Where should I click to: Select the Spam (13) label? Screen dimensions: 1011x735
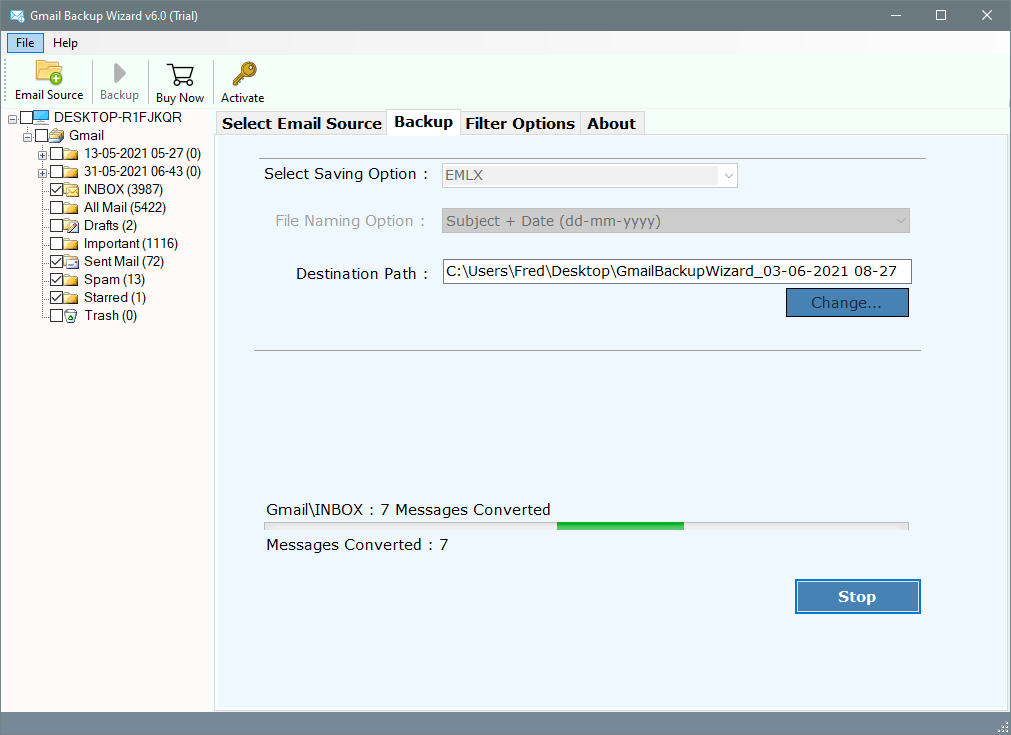[114, 280]
